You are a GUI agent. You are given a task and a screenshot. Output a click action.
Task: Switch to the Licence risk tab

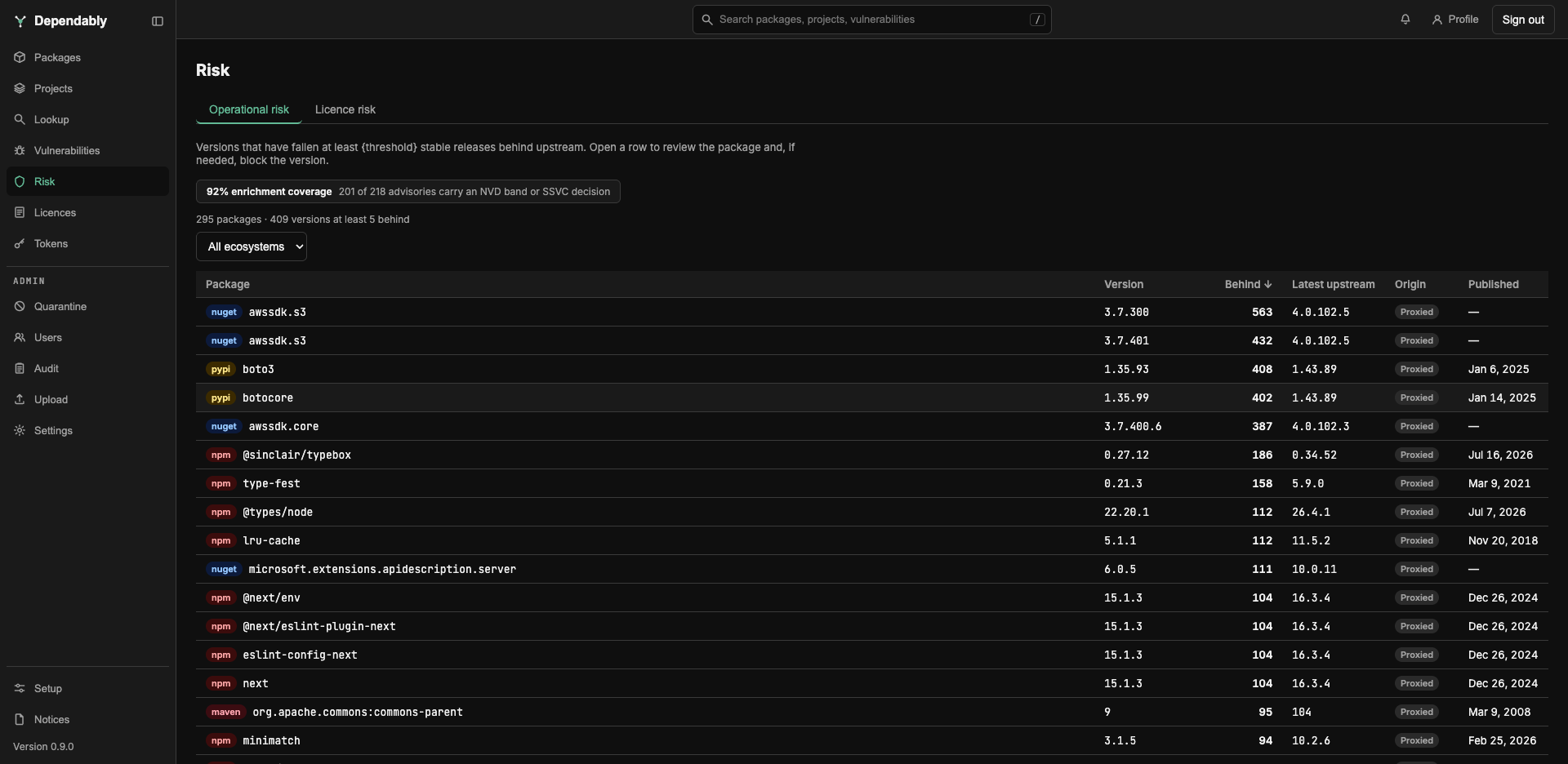pos(345,109)
